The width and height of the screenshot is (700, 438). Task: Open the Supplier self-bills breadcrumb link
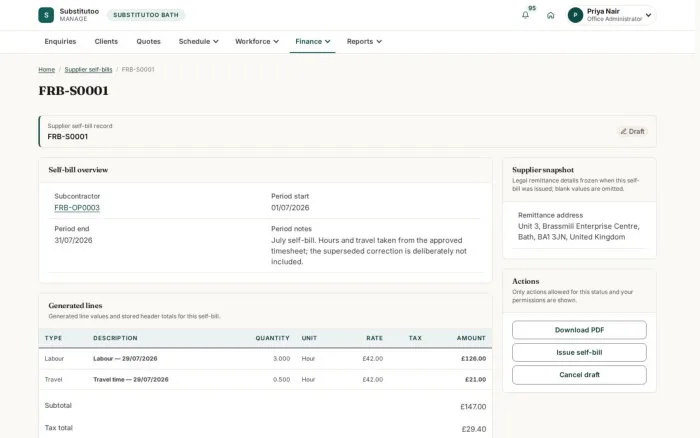[88, 70]
